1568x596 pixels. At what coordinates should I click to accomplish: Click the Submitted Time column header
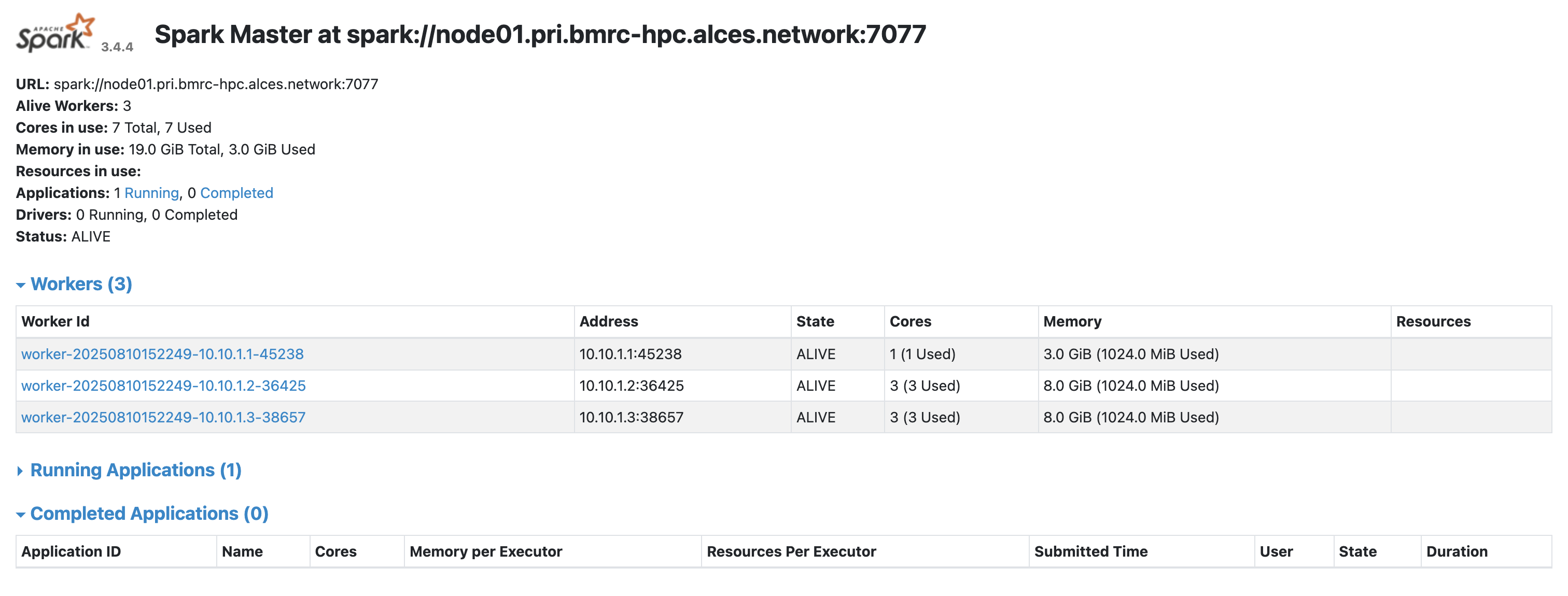(1091, 551)
